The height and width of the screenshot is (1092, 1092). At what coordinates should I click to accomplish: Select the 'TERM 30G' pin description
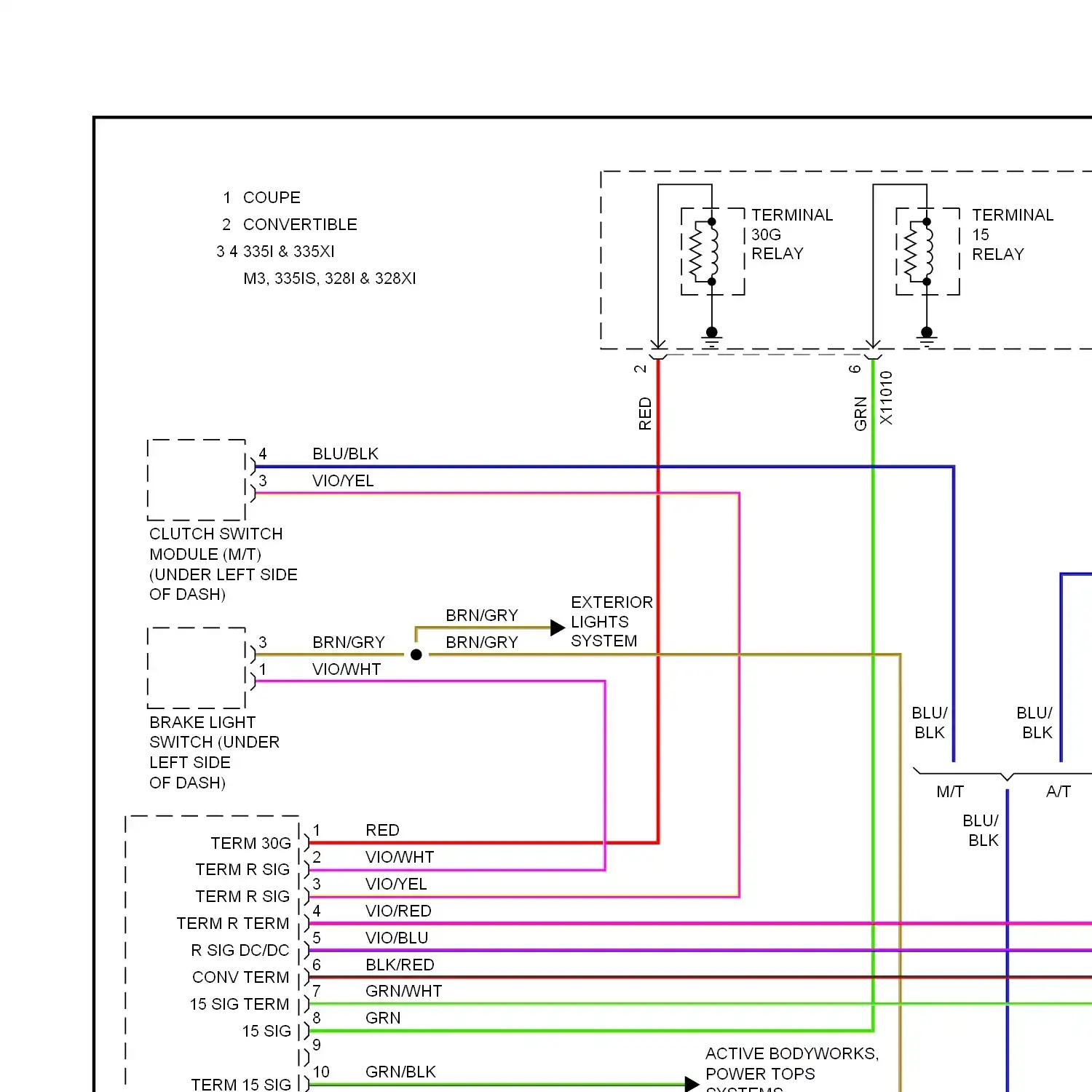click(250, 843)
